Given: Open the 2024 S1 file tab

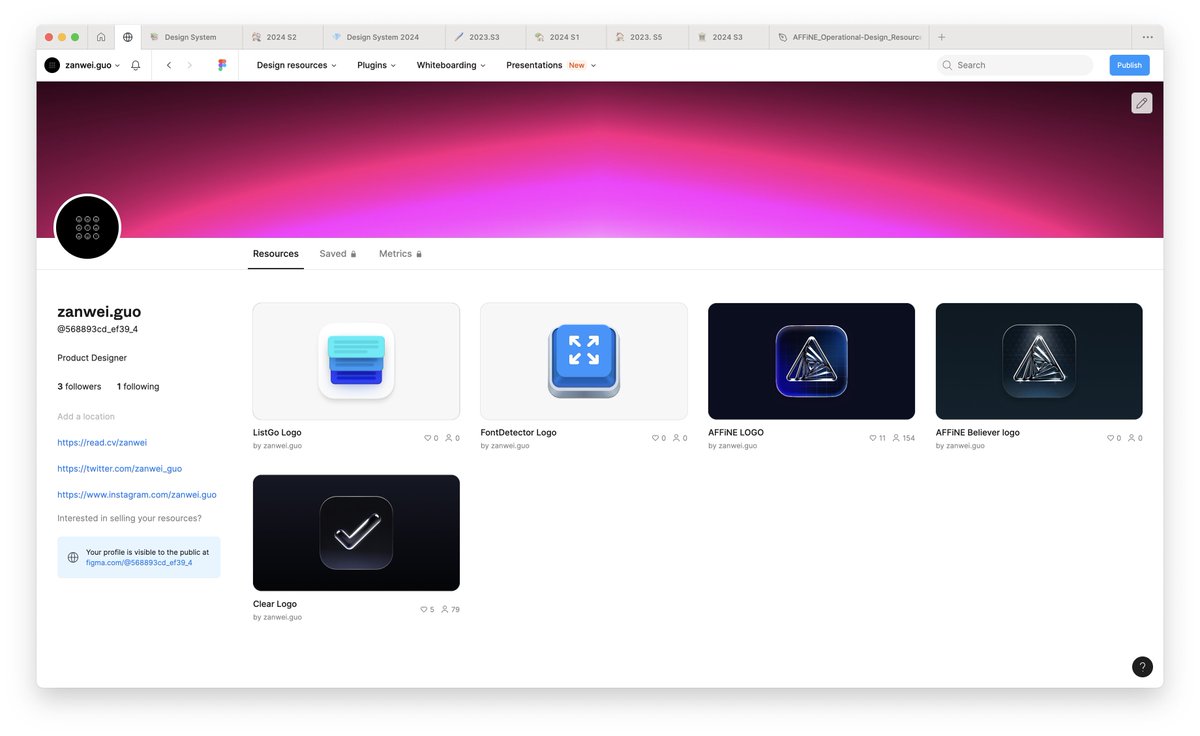Looking at the screenshot, I should coord(566,37).
